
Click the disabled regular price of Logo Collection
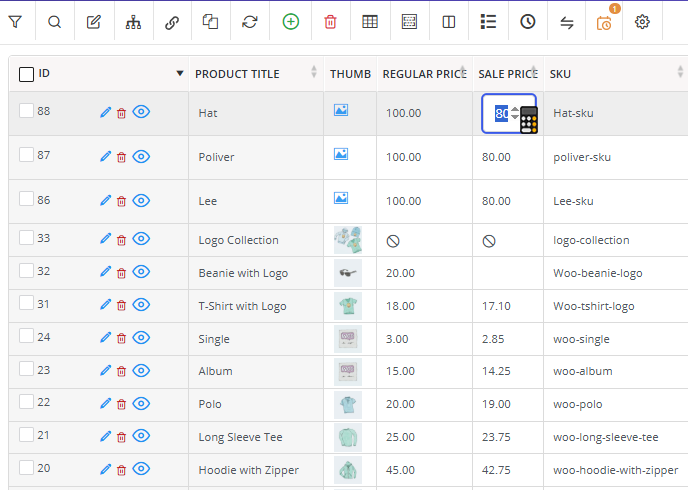pyautogui.click(x=393, y=241)
